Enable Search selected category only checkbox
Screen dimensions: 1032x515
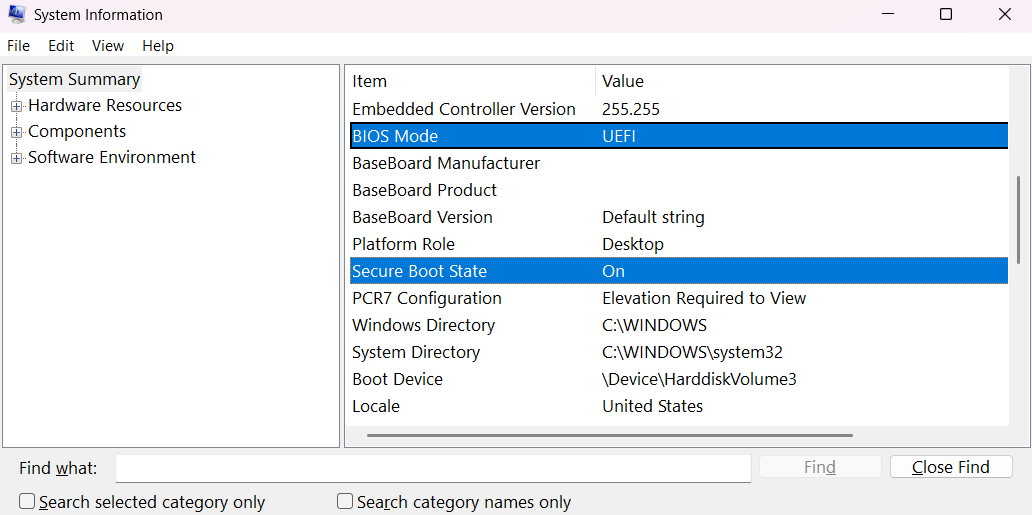pyautogui.click(x=28, y=502)
